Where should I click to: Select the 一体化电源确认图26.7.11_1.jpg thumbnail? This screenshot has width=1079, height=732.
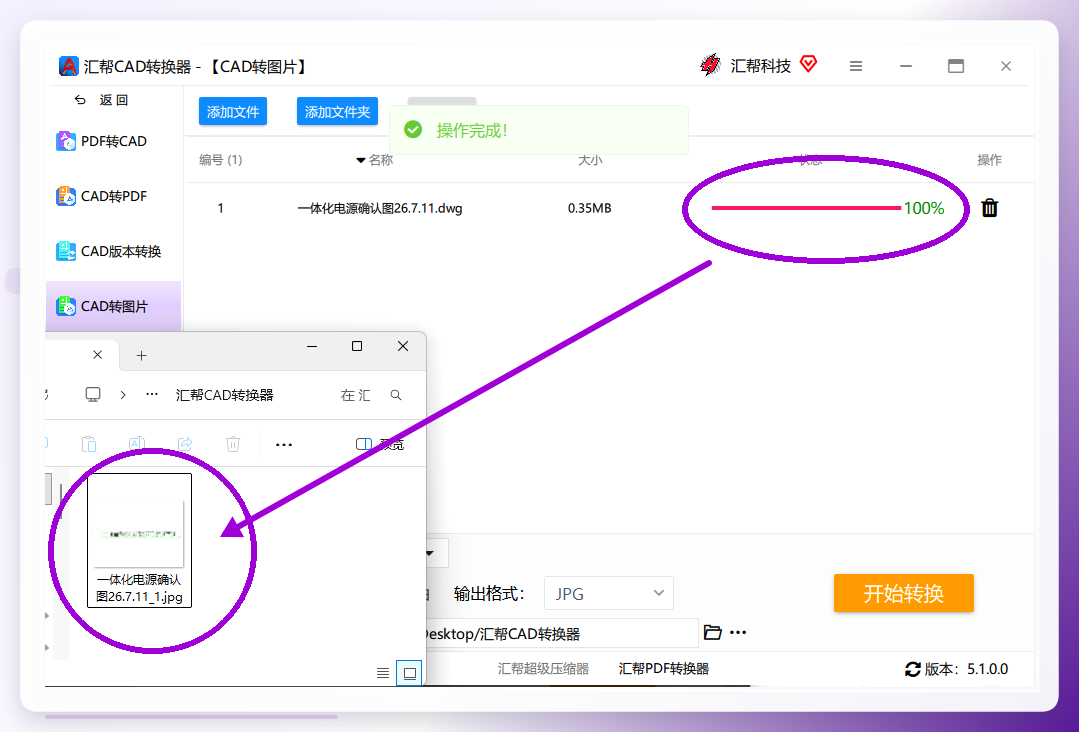(x=140, y=540)
